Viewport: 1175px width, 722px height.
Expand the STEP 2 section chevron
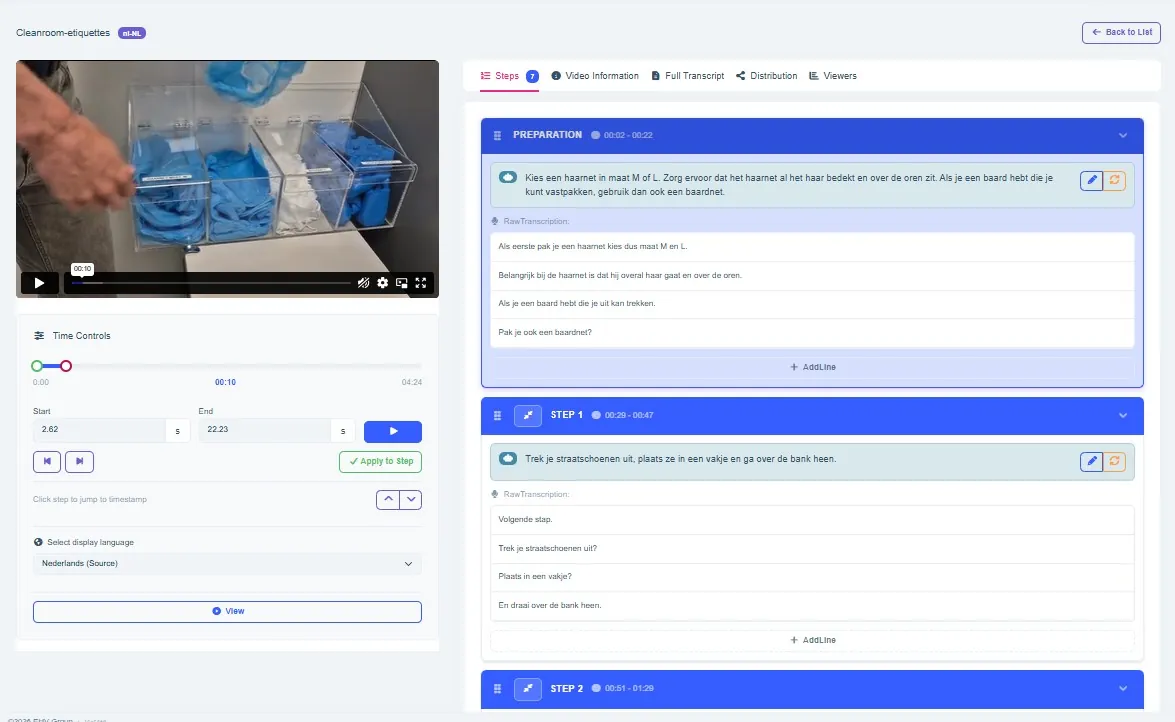1123,688
